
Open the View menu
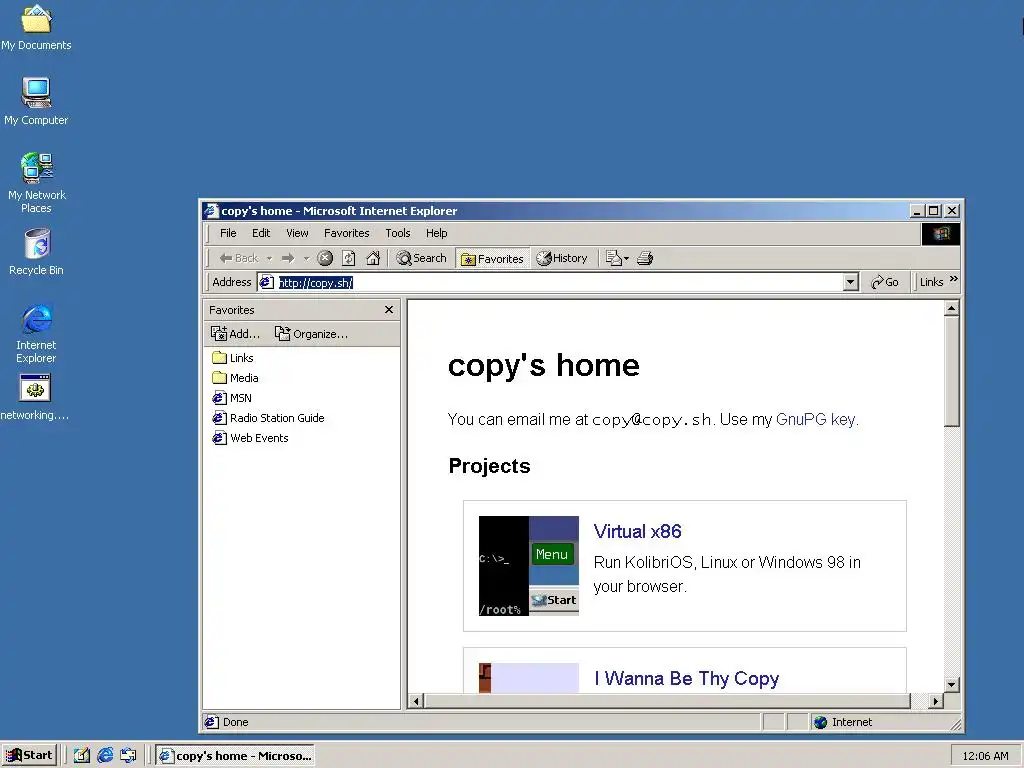297,233
